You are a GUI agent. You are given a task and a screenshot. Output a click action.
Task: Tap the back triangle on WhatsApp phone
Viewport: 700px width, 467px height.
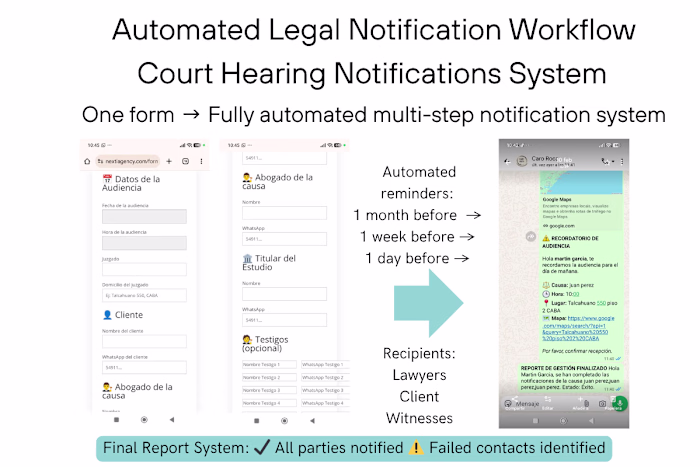[x=592, y=421]
